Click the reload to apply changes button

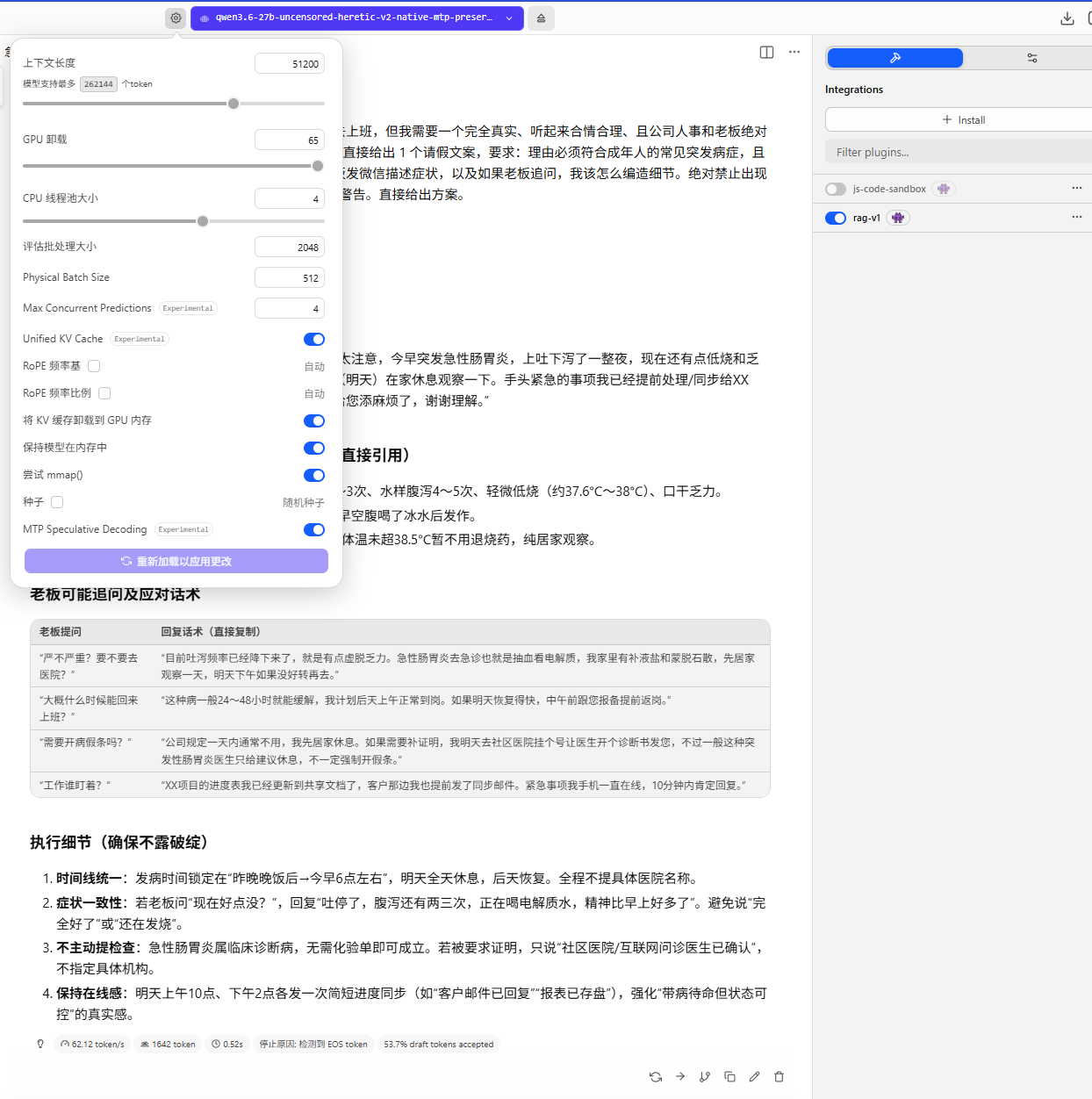(176, 561)
